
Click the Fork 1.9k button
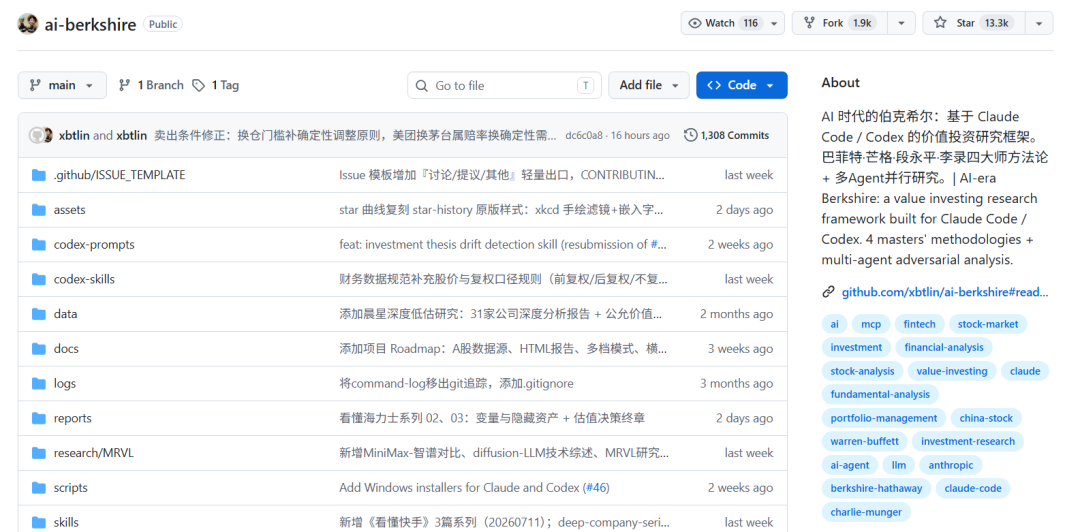[840, 23]
